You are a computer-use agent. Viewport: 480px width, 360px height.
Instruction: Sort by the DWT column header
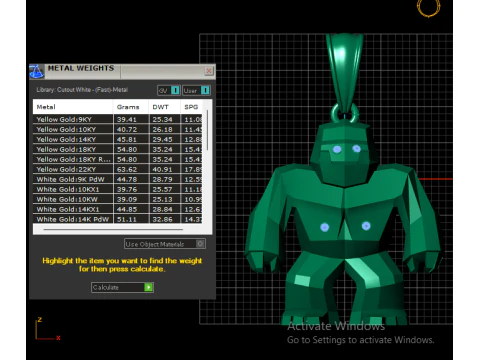tap(165, 107)
